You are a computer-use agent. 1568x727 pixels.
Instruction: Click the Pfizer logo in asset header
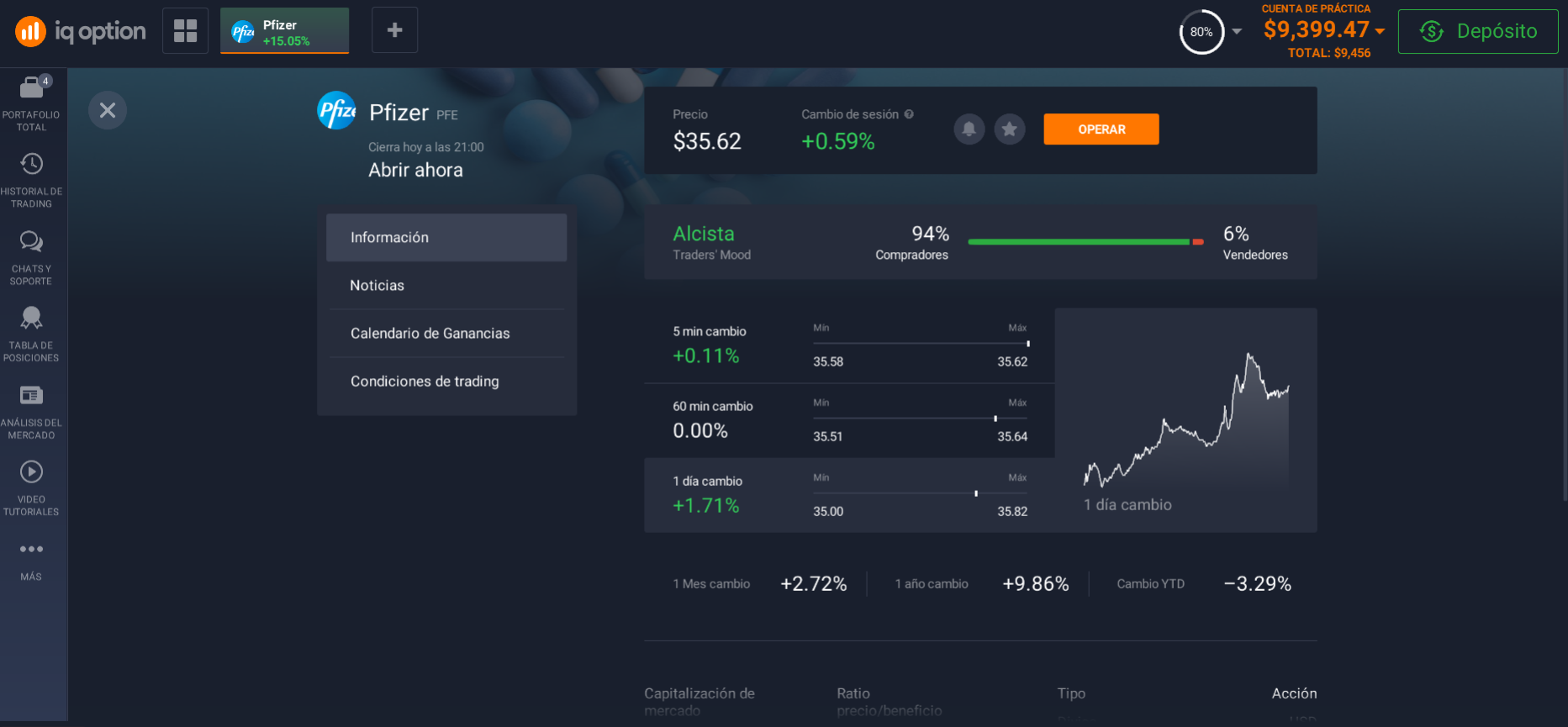[x=336, y=110]
